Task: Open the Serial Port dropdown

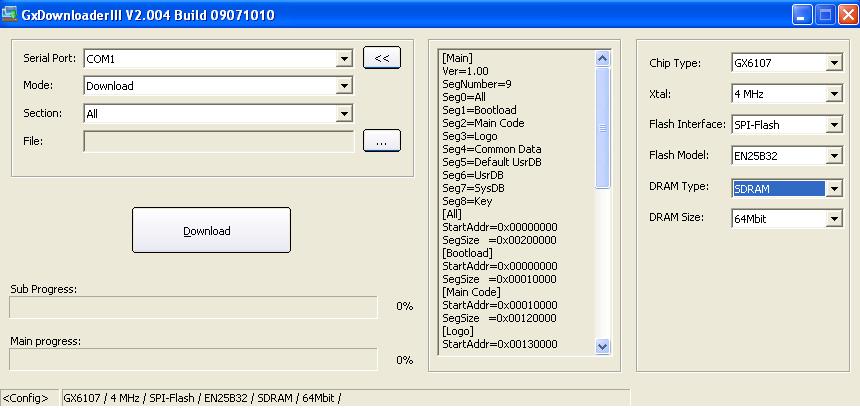Action: (344, 59)
